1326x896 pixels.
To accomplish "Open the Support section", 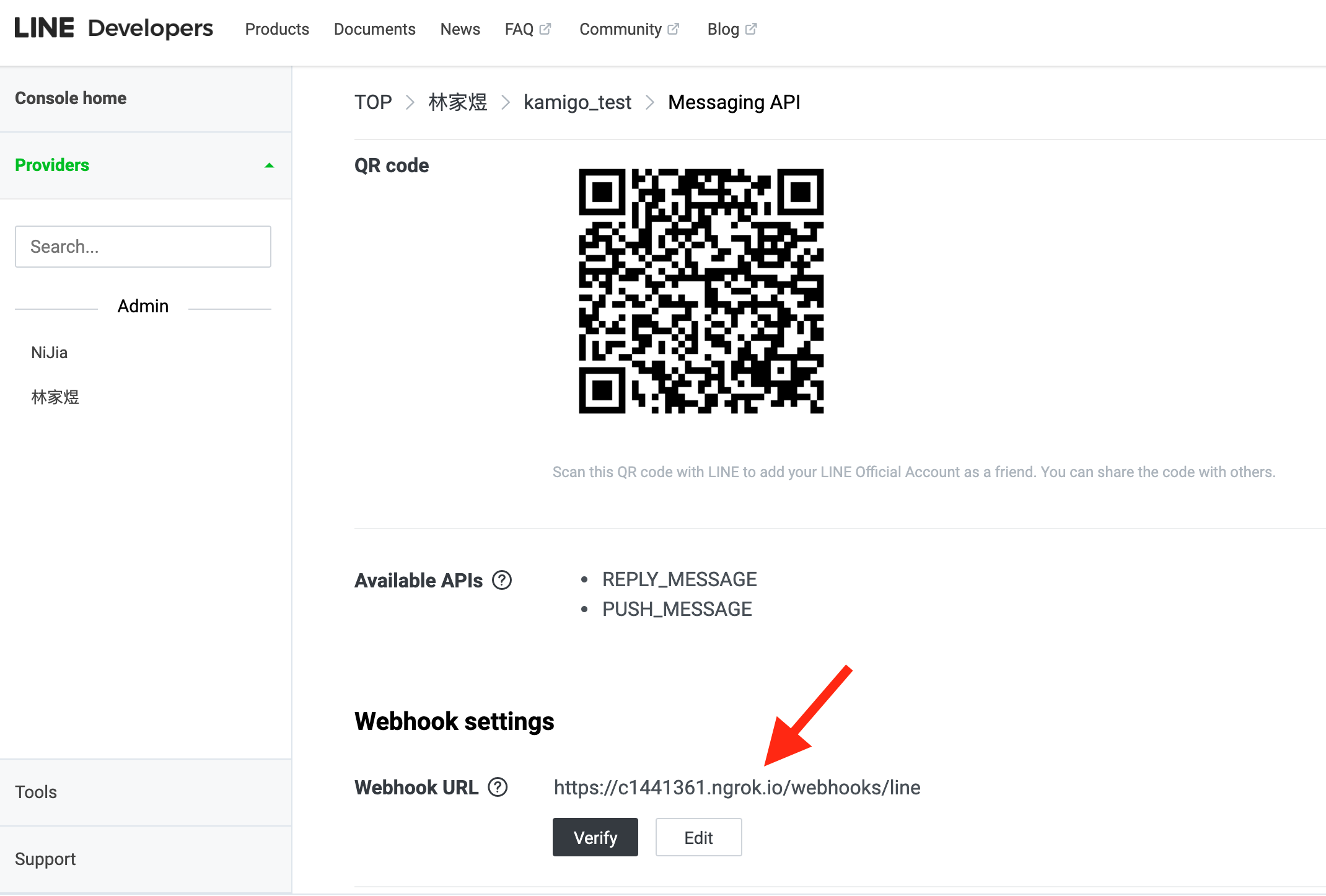I will point(45,859).
